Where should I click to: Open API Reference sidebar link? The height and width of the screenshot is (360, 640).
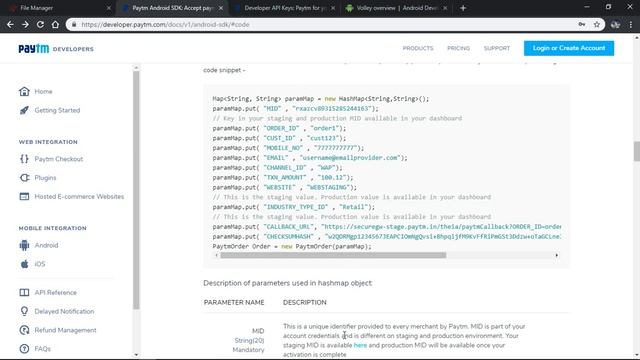pos(56,292)
